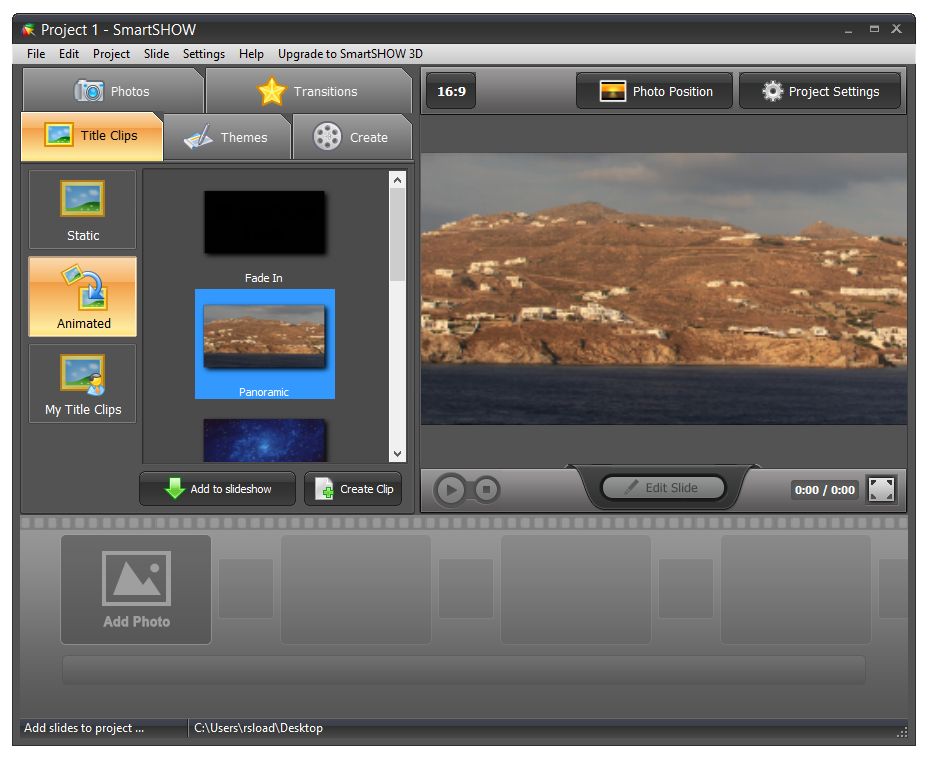Select the Fade In clip thumbnail
The width and height of the screenshot is (930, 758).
point(264,223)
